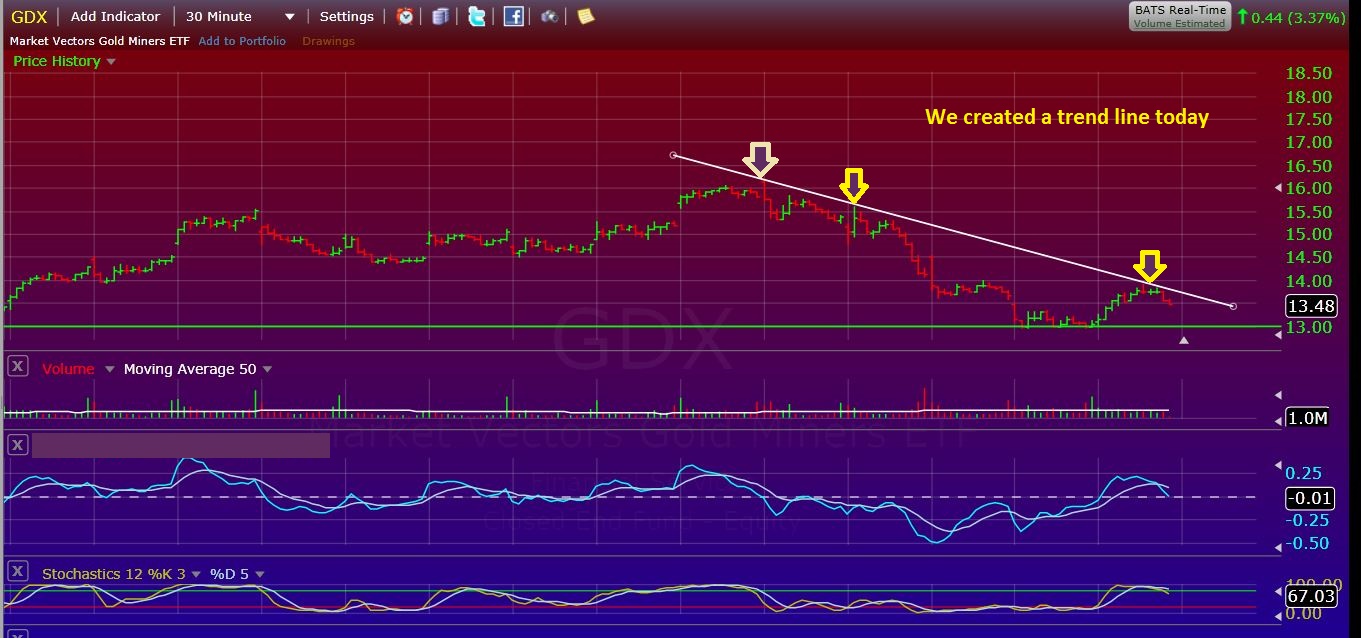
Task: Click the oscillator value label -0.01
Action: (x=1310, y=498)
